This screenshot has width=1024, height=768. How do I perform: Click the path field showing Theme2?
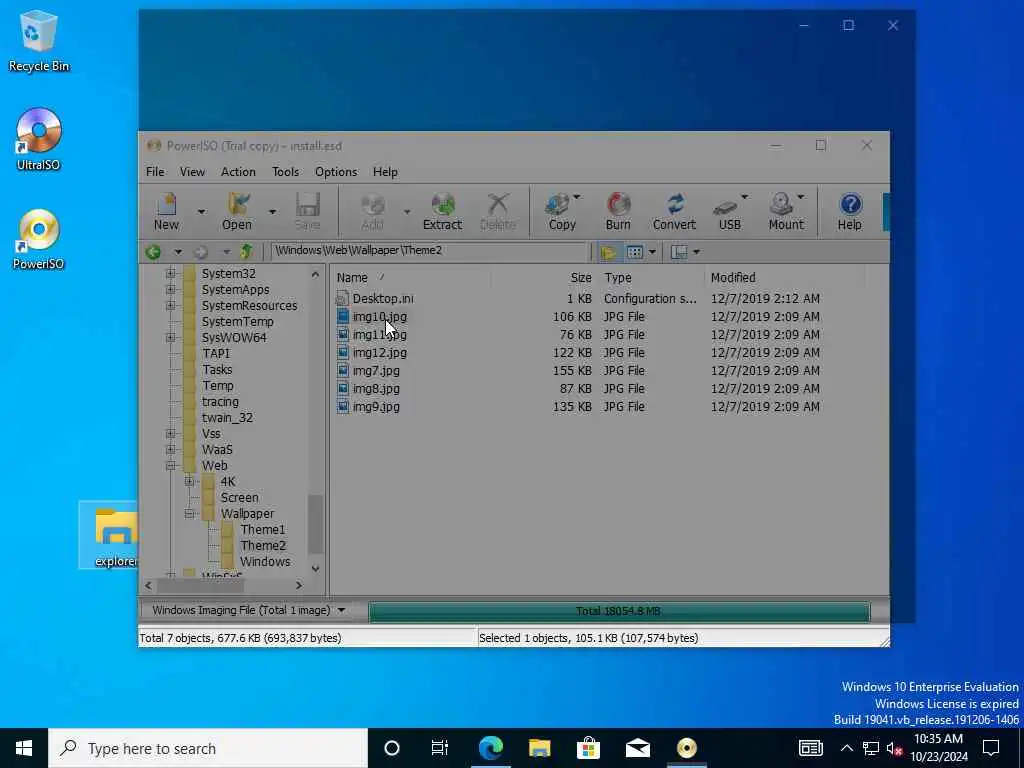click(429, 251)
